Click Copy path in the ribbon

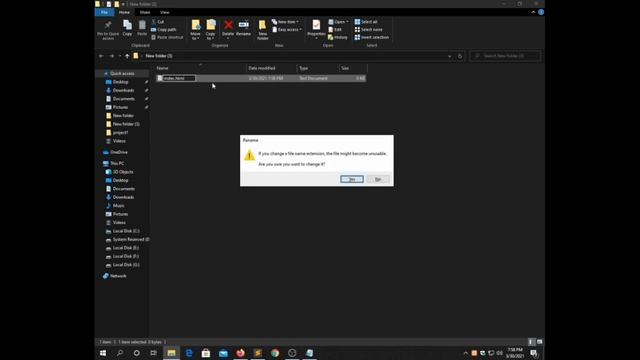(164, 29)
